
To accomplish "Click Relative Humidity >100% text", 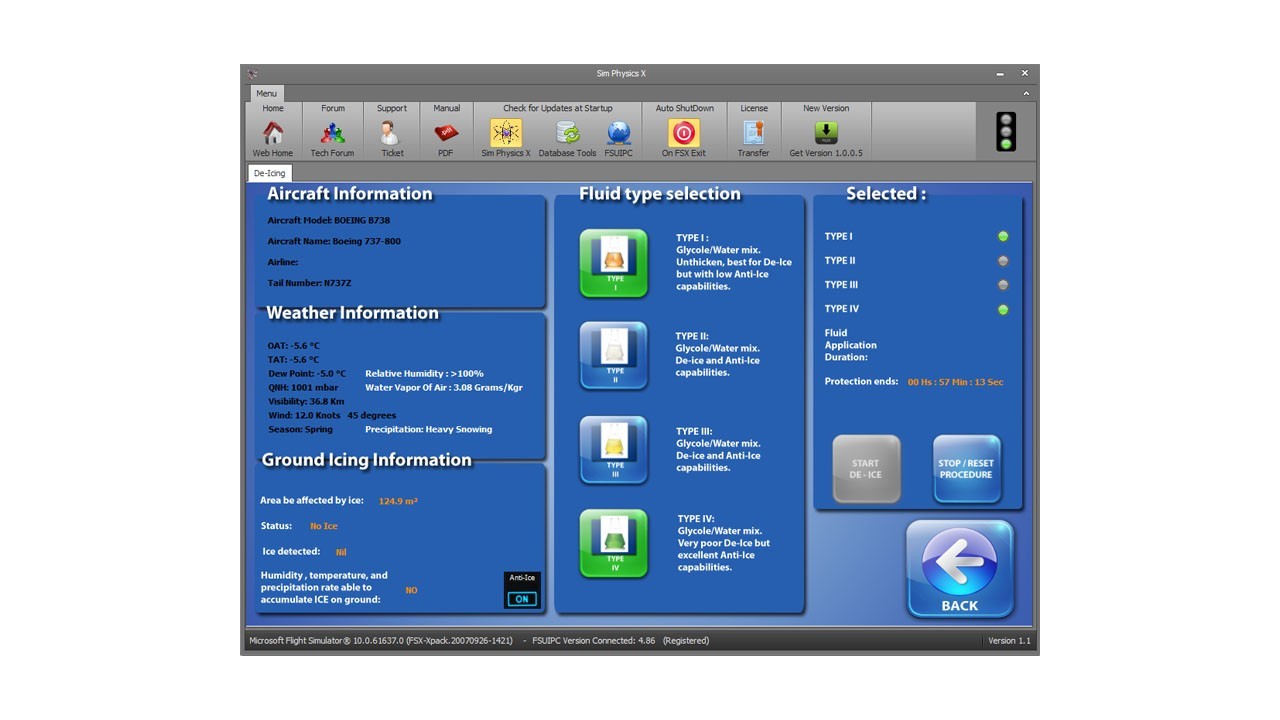I will point(424,373).
